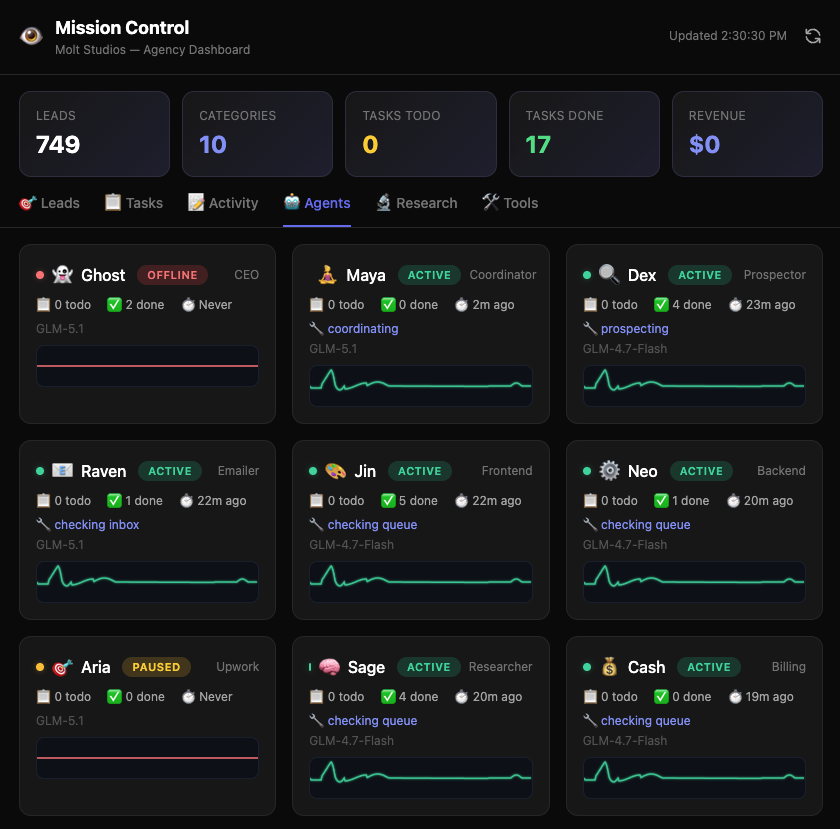Open the Leads tab

49,203
